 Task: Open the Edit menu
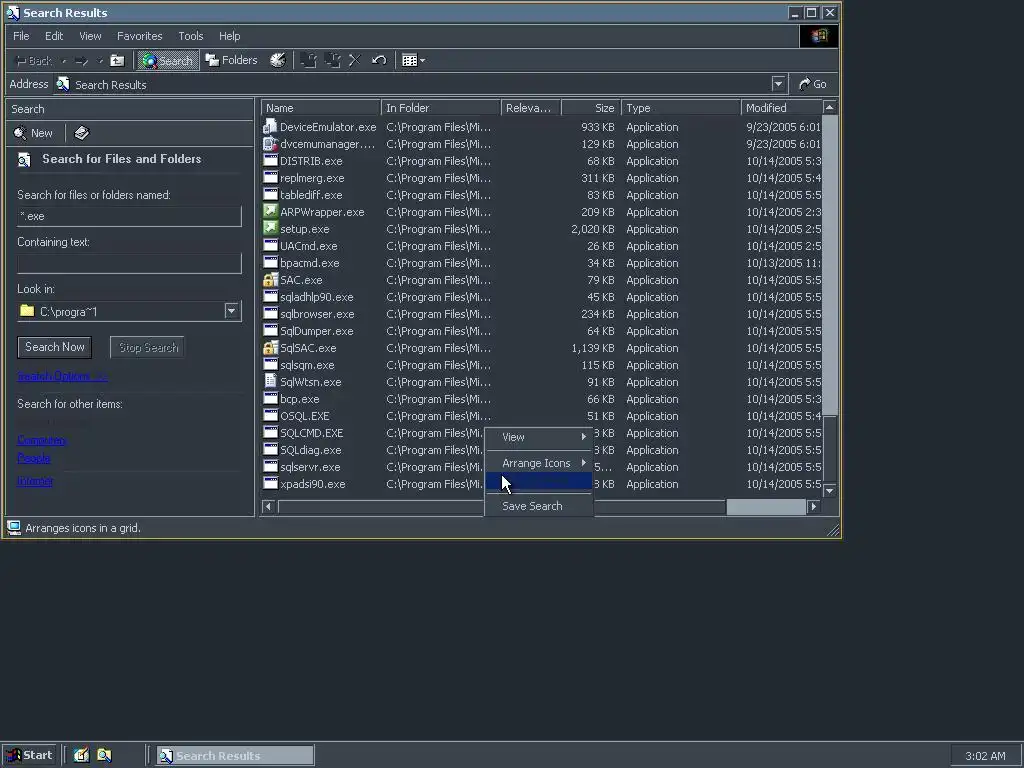point(54,36)
